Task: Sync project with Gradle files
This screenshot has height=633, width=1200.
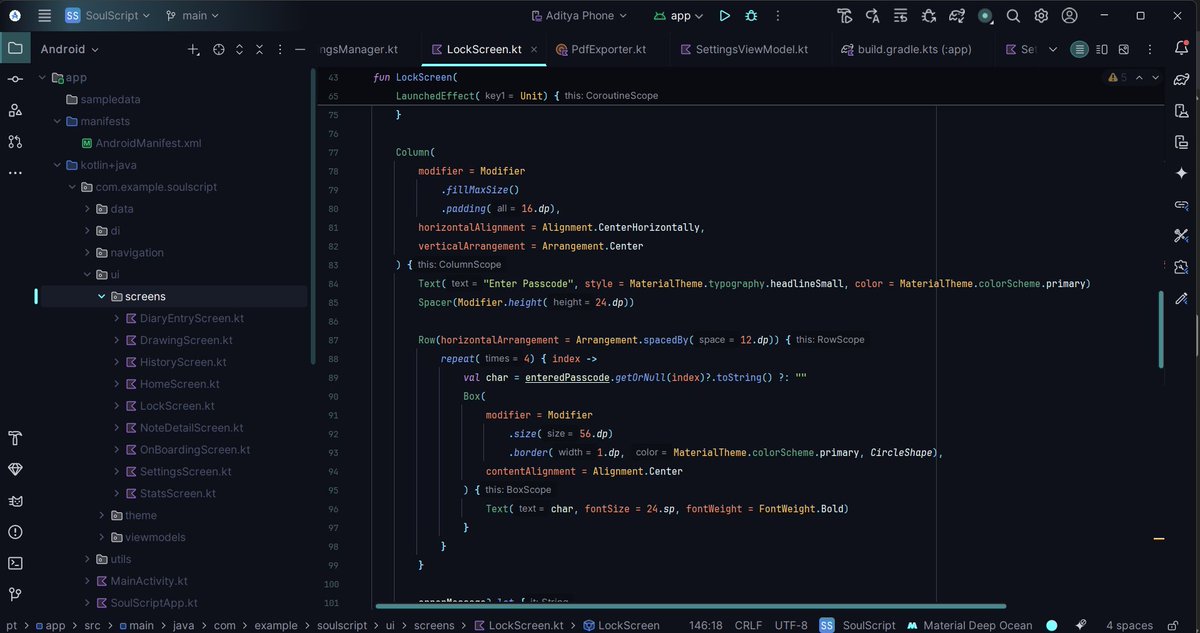Action: click(x=955, y=15)
